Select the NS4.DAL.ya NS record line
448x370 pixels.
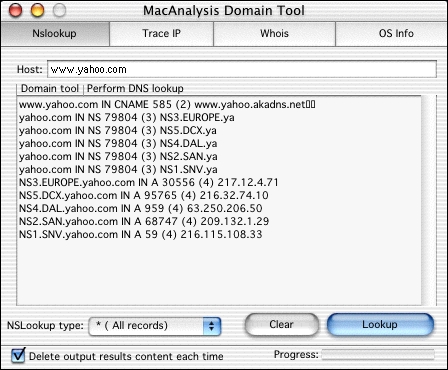pyautogui.click(x=118, y=144)
